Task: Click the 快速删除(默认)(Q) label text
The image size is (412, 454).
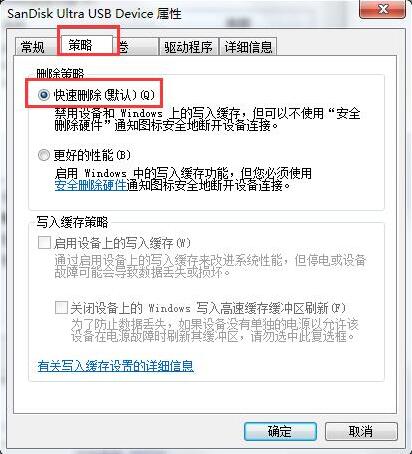Action: click(x=104, y=95)
